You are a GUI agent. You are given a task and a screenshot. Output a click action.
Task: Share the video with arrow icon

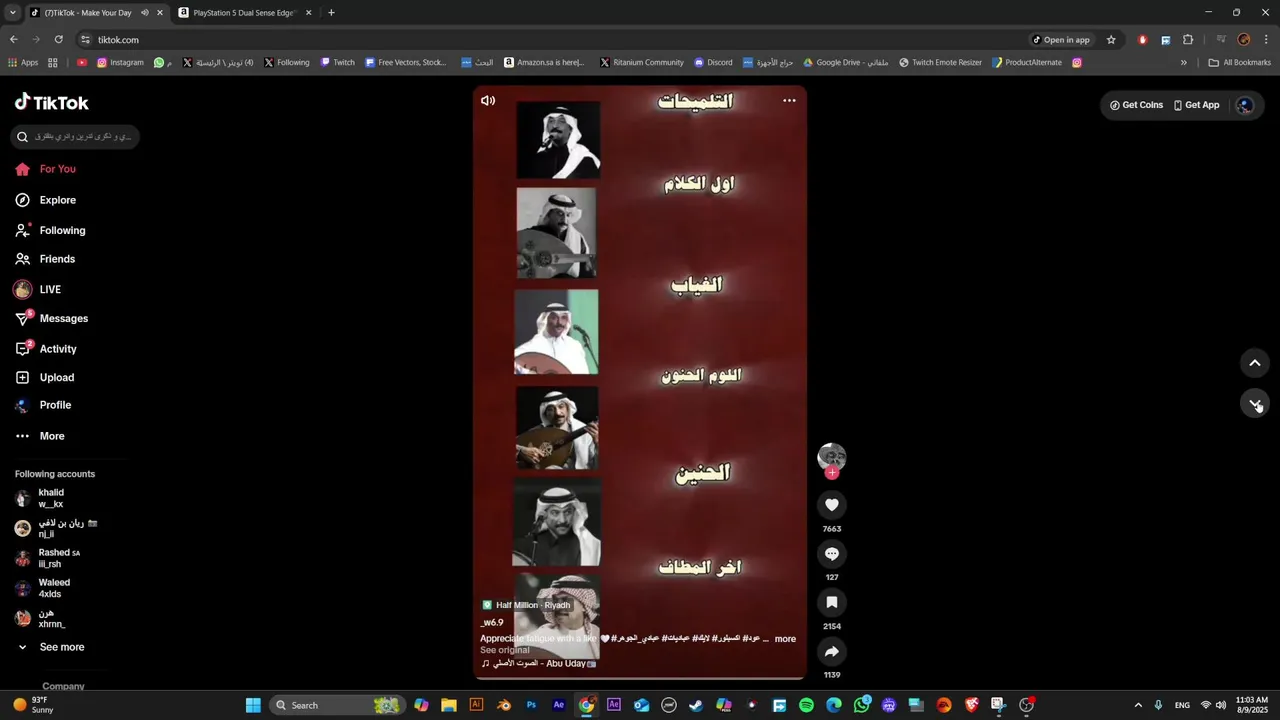832,652
